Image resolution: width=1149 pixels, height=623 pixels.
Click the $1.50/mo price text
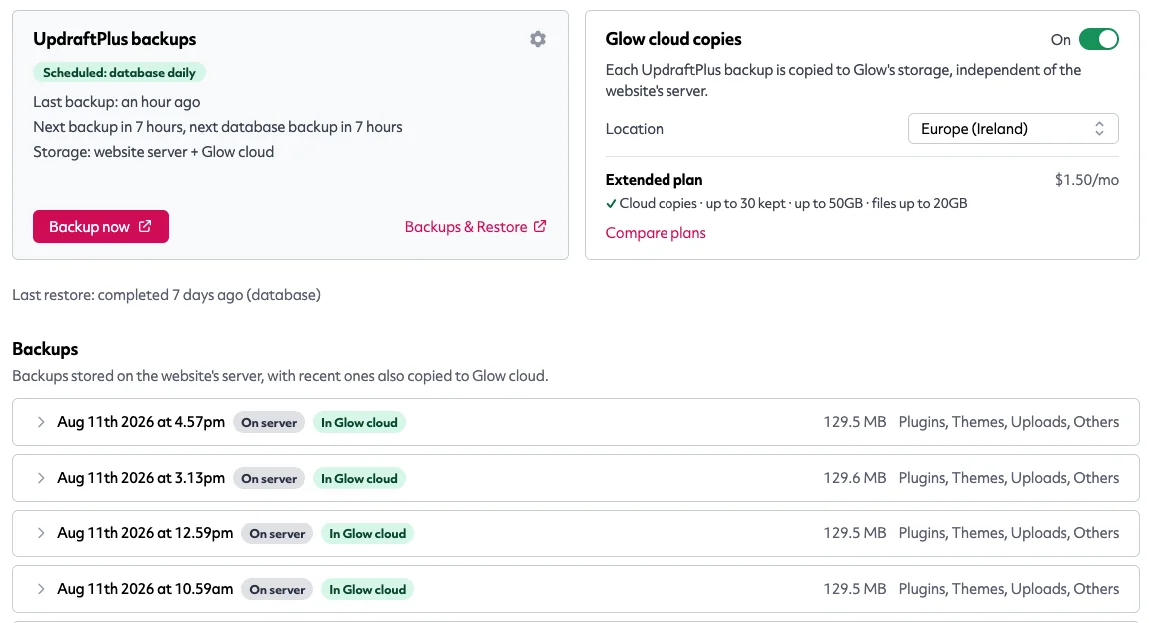pyautogui.click(x=1087, y=180)
